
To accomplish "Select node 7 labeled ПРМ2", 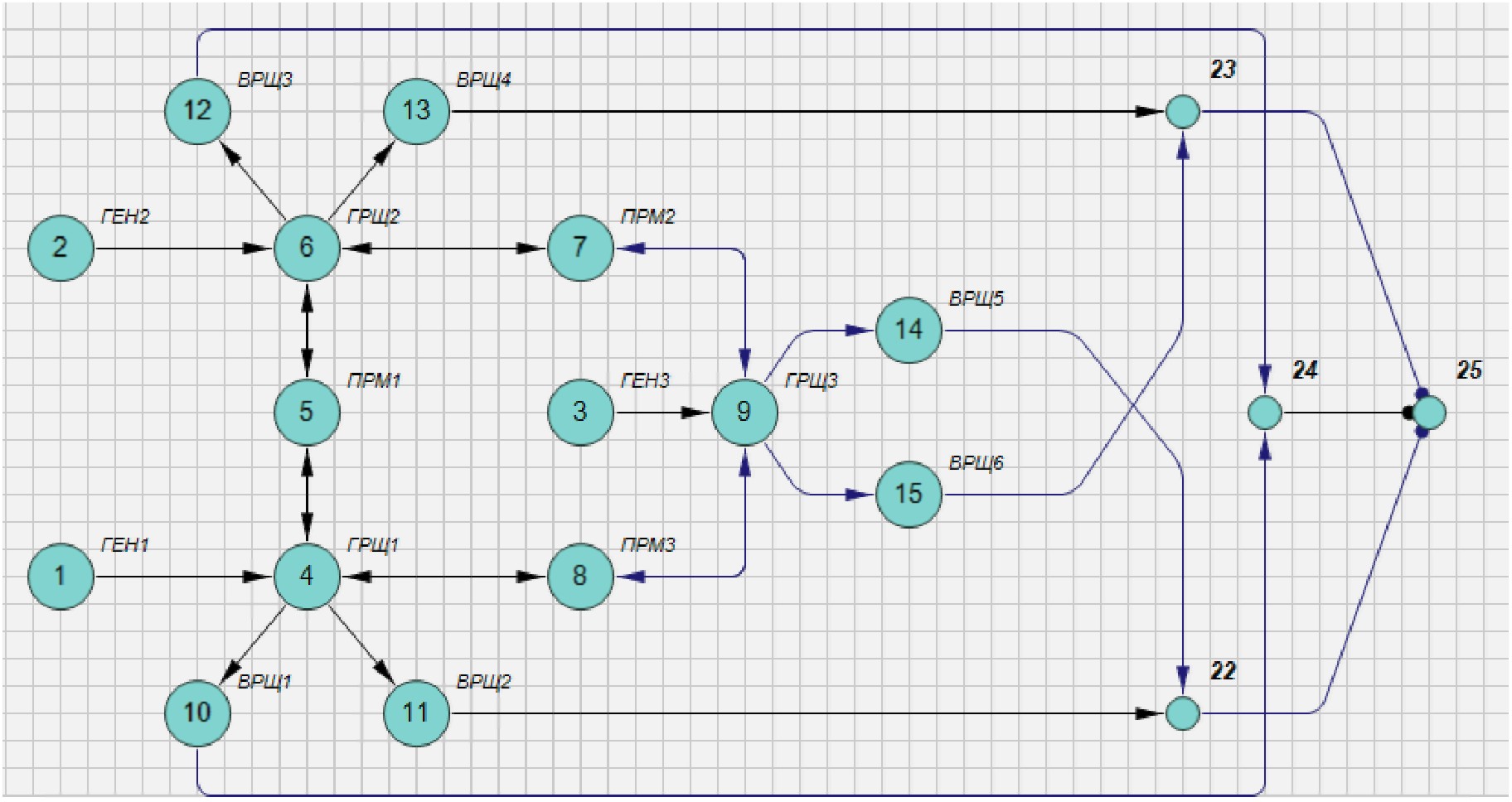I will (580, 248).
